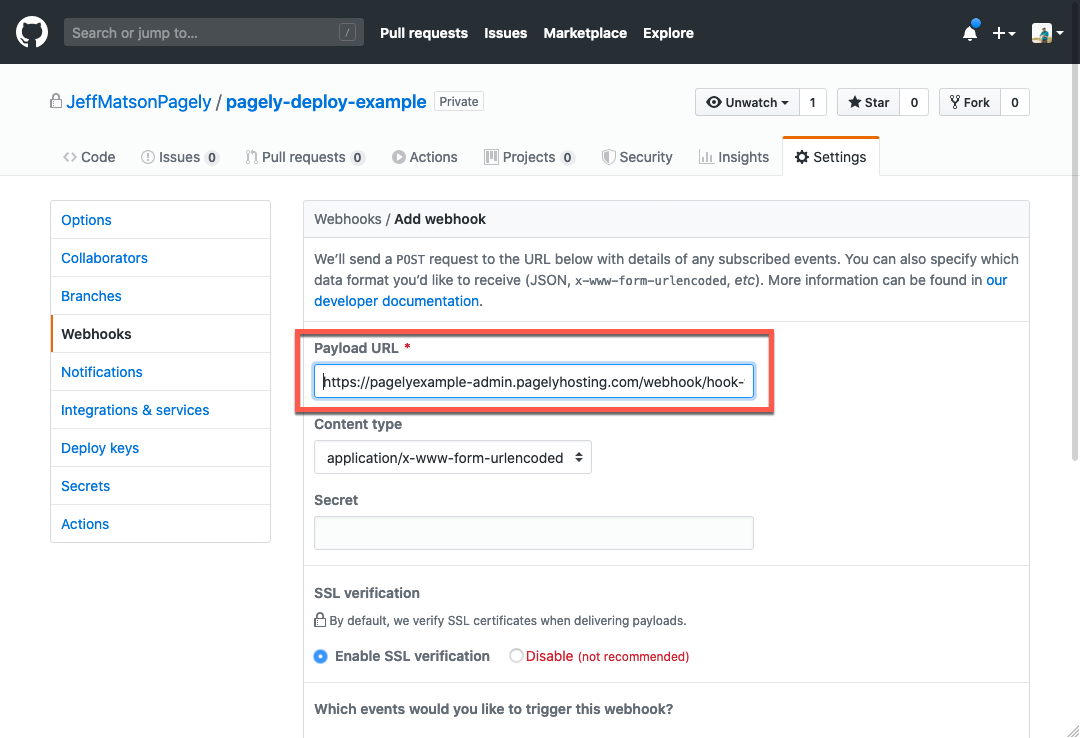Open your profile avatar menu
The image size is (1080, 738).
click(x=1040, y=32)
